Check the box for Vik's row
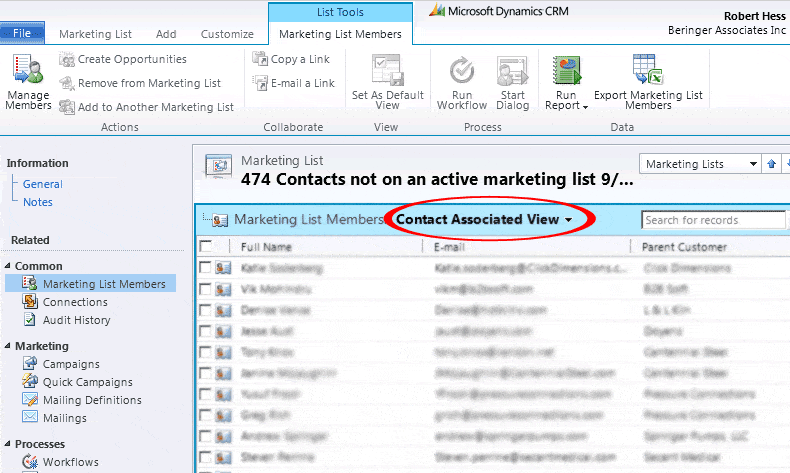Viewport: 790px width, 473px height. tap(205, 289)
